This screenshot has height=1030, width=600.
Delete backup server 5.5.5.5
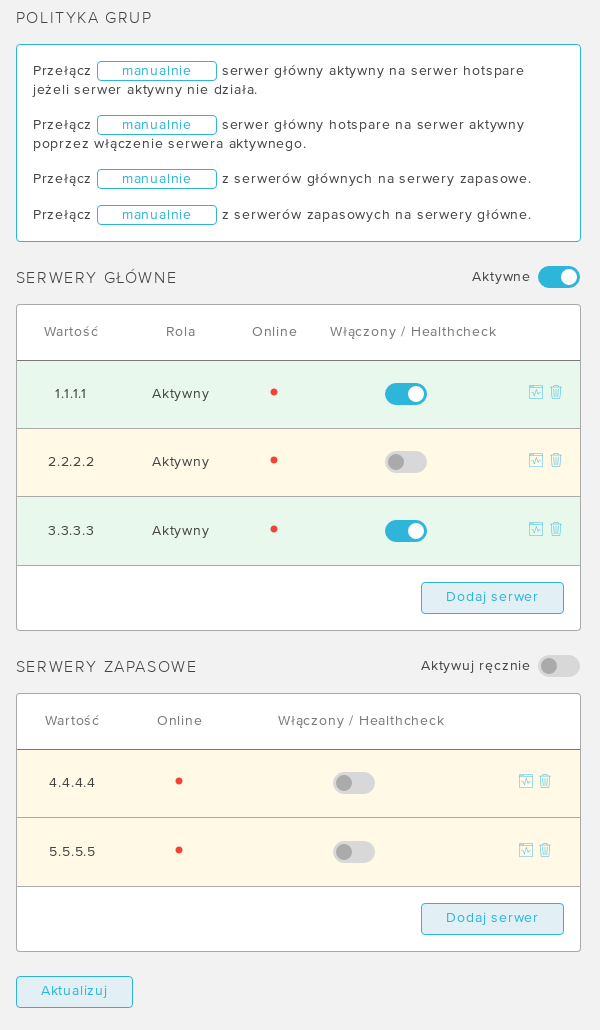(x=545, y=850)
